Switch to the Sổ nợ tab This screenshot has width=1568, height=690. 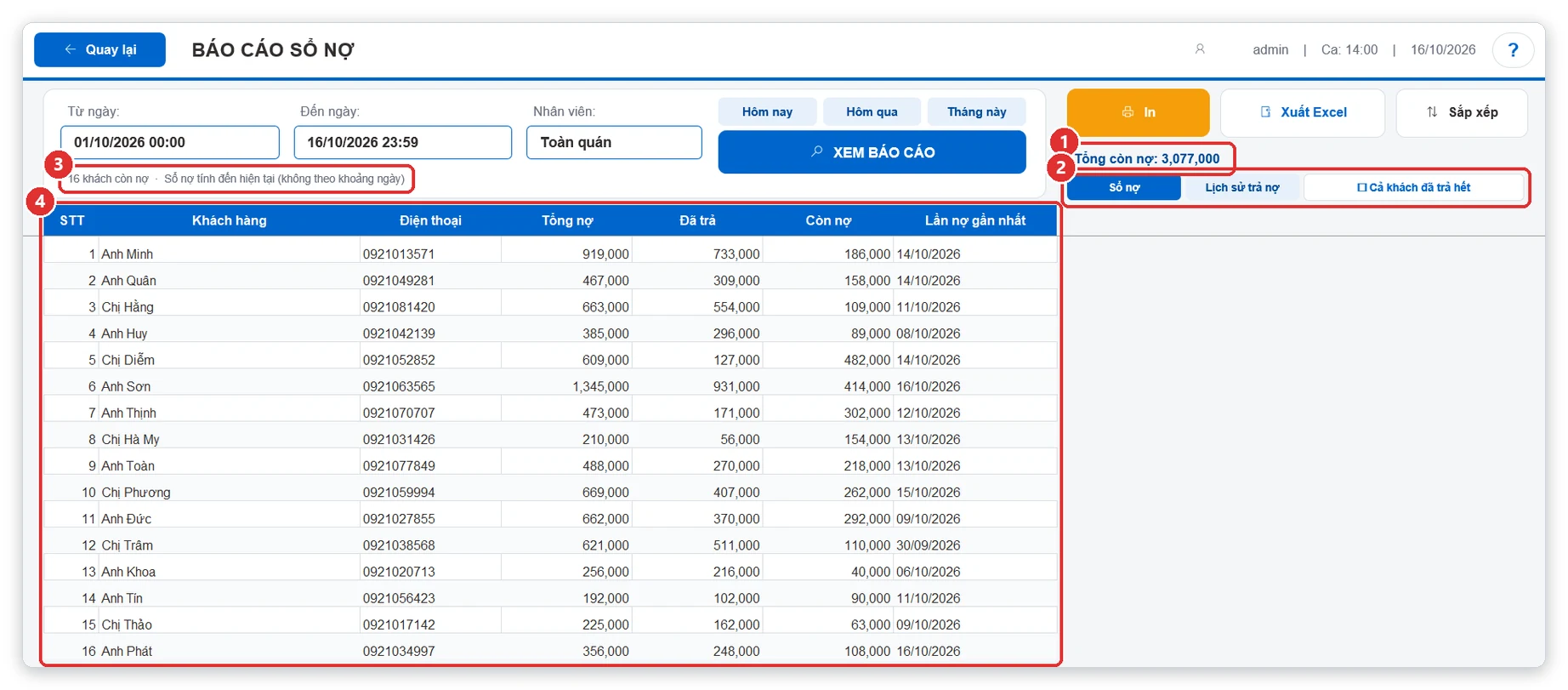(x=1124, y=187)
